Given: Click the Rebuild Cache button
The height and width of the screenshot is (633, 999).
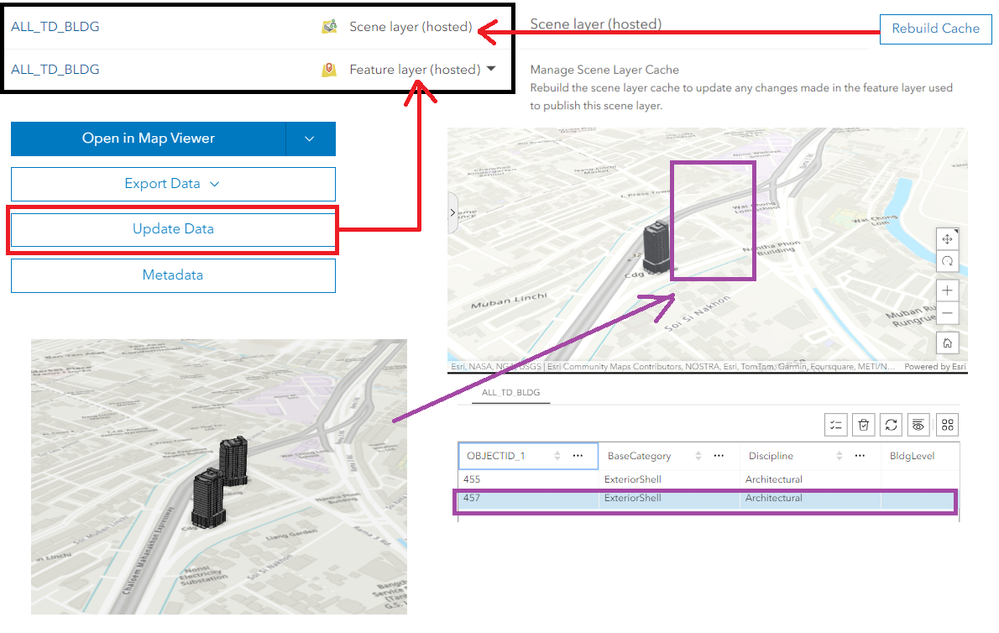Looking at the screenshot, I should pyautogui.click(x=935, y=29).
